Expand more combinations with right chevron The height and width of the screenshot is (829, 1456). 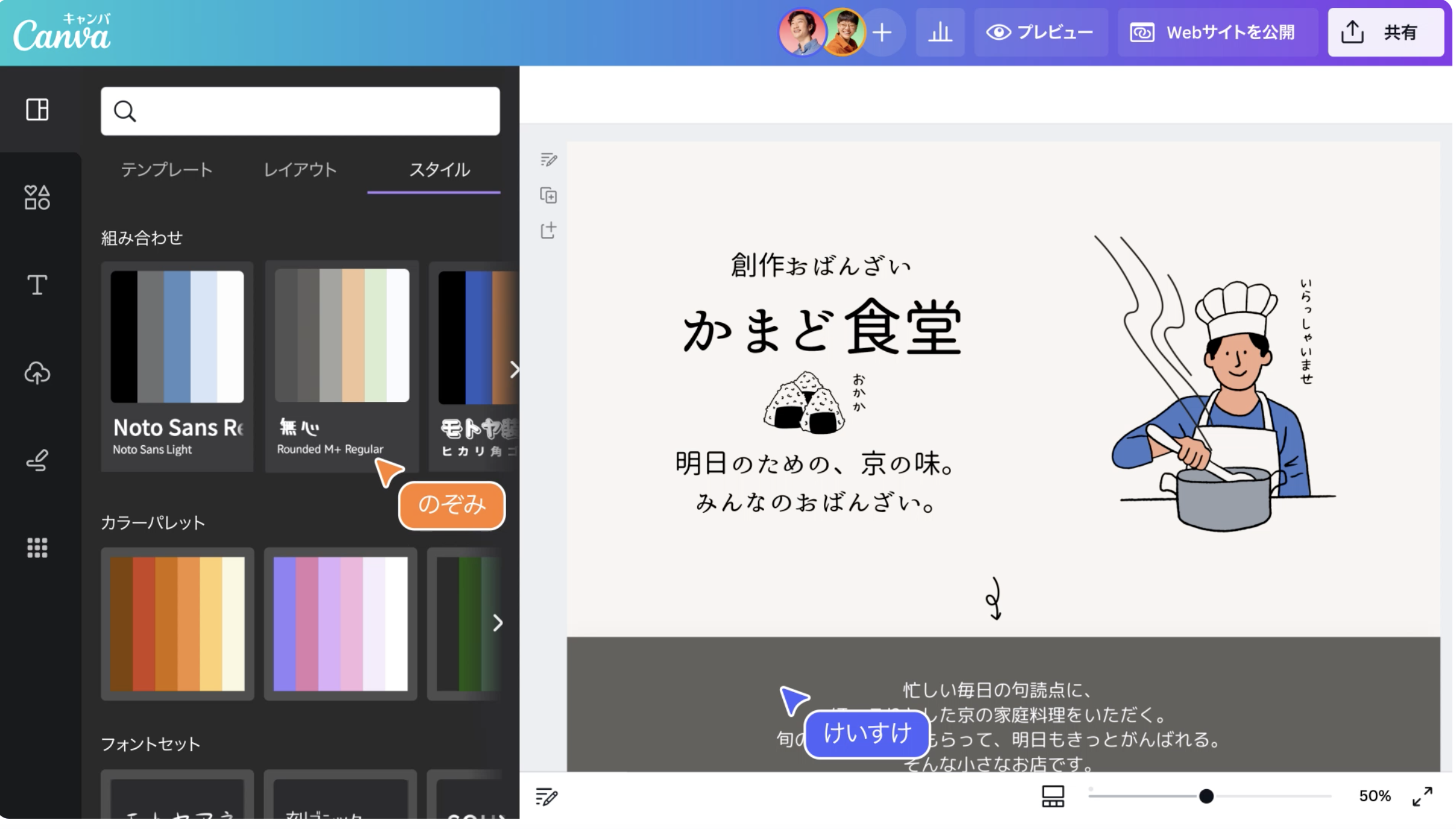coord(514,369)
